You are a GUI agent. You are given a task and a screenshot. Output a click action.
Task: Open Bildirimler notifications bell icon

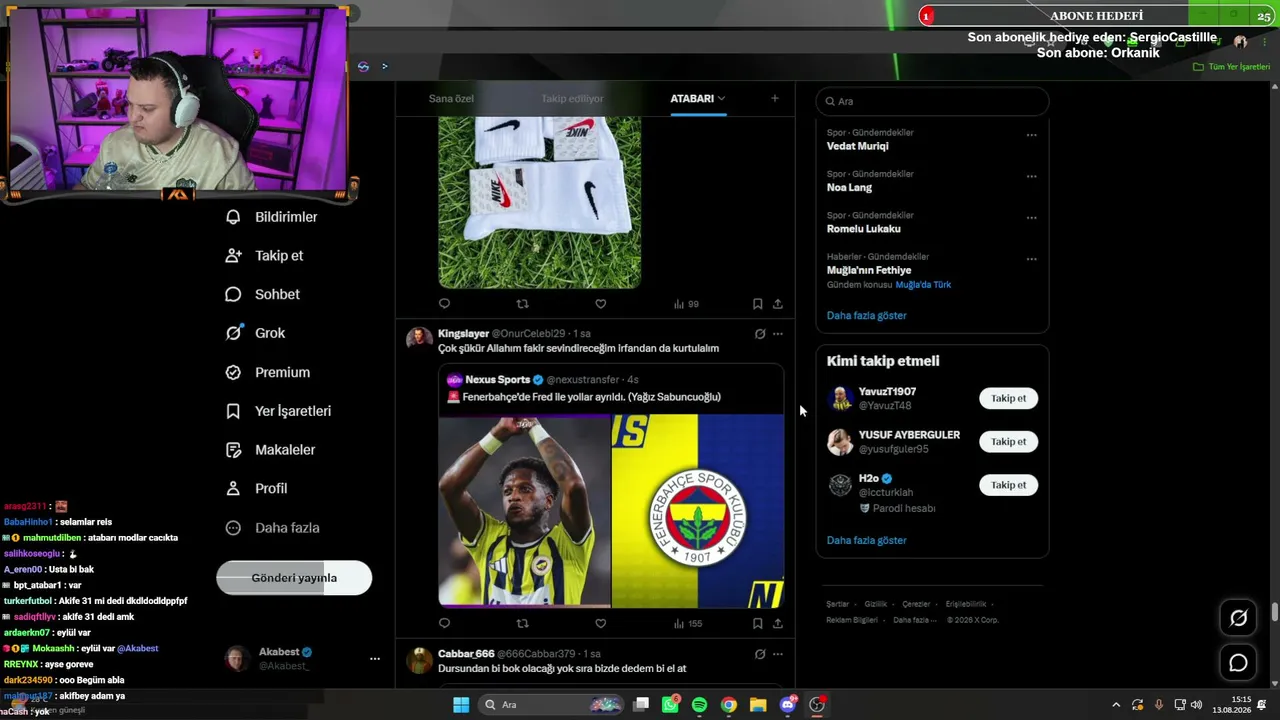pos(233,217)
